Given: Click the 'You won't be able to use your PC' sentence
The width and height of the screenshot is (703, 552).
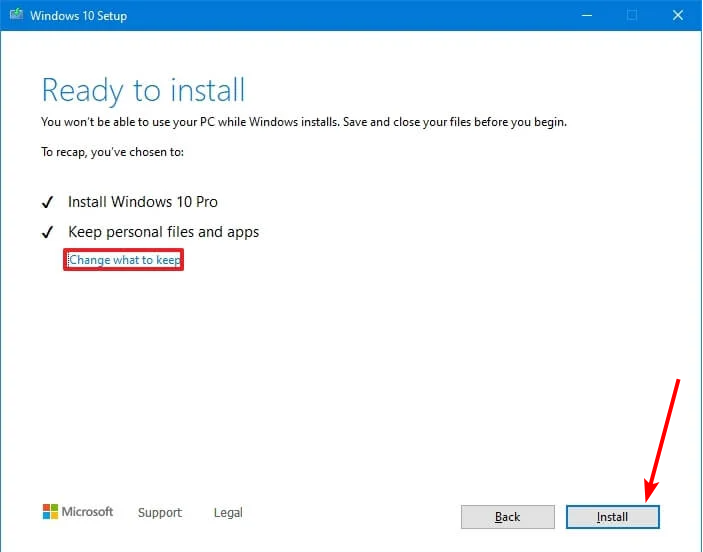Looking at the screenshot, I should 304,122.
